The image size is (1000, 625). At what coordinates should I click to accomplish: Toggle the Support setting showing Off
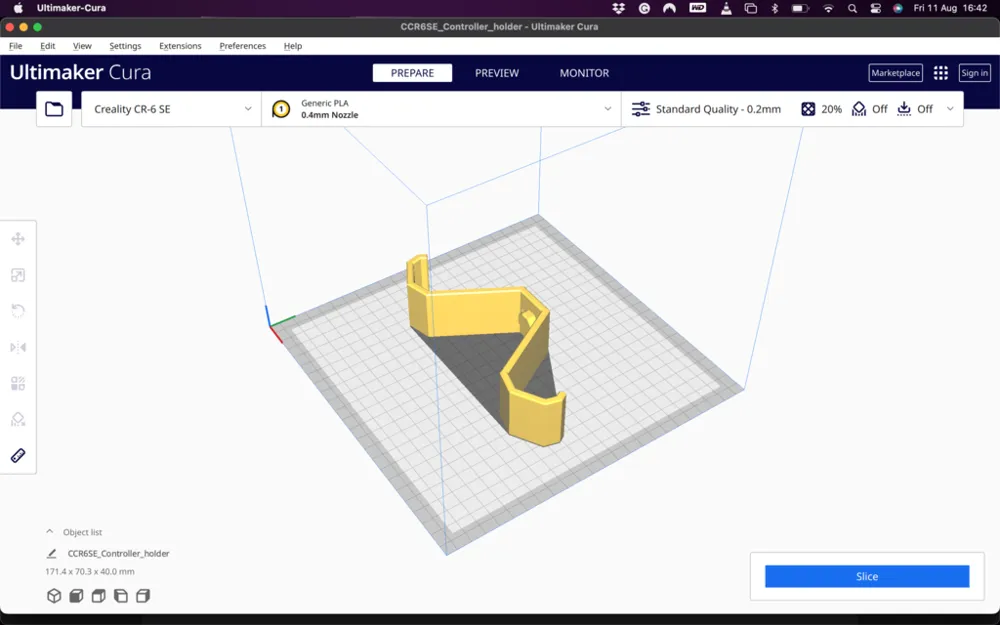[869, 109]
